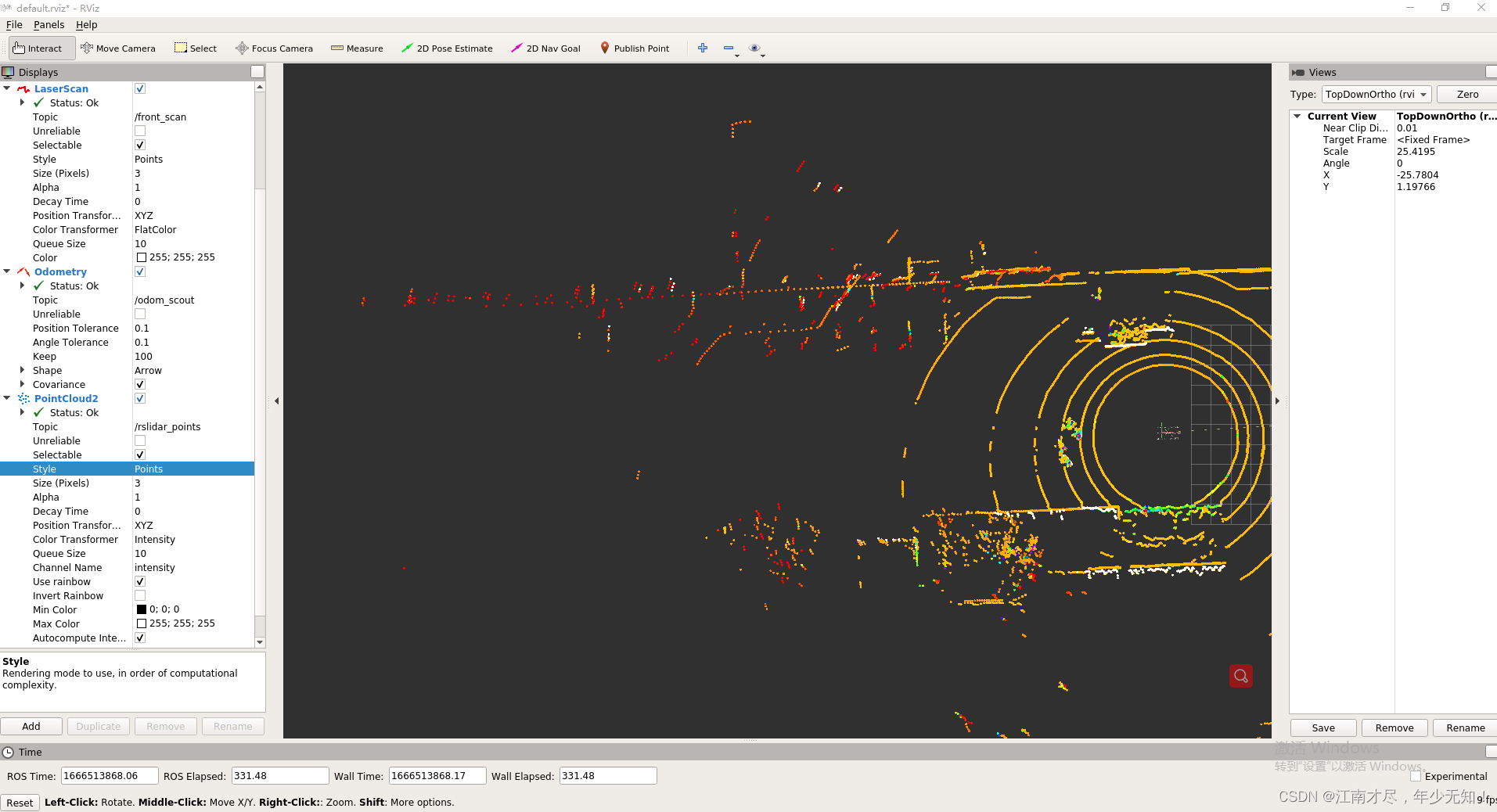1497x812 pixels.
Task: Activate 2D Pose Estimate
Action: [x=447, y=48]
